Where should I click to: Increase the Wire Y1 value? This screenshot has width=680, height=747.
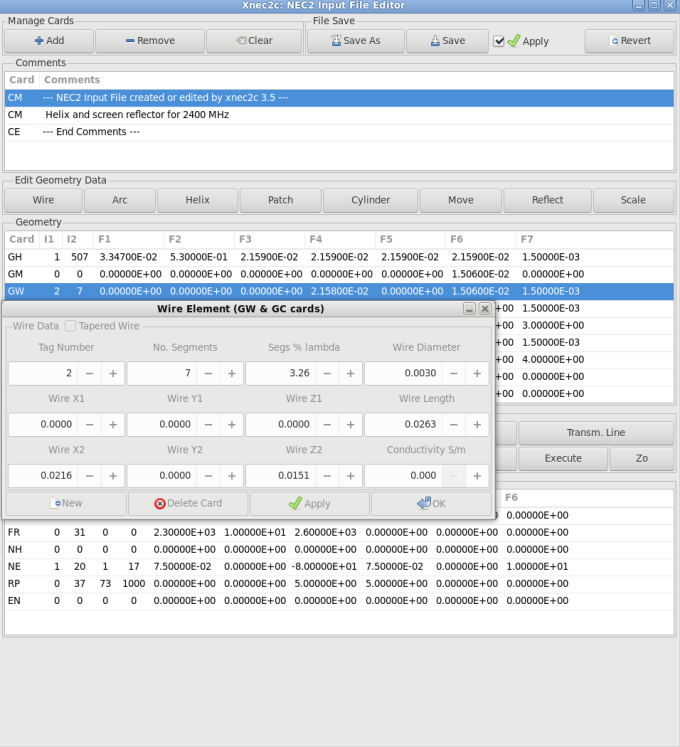[x=232, y=424]
